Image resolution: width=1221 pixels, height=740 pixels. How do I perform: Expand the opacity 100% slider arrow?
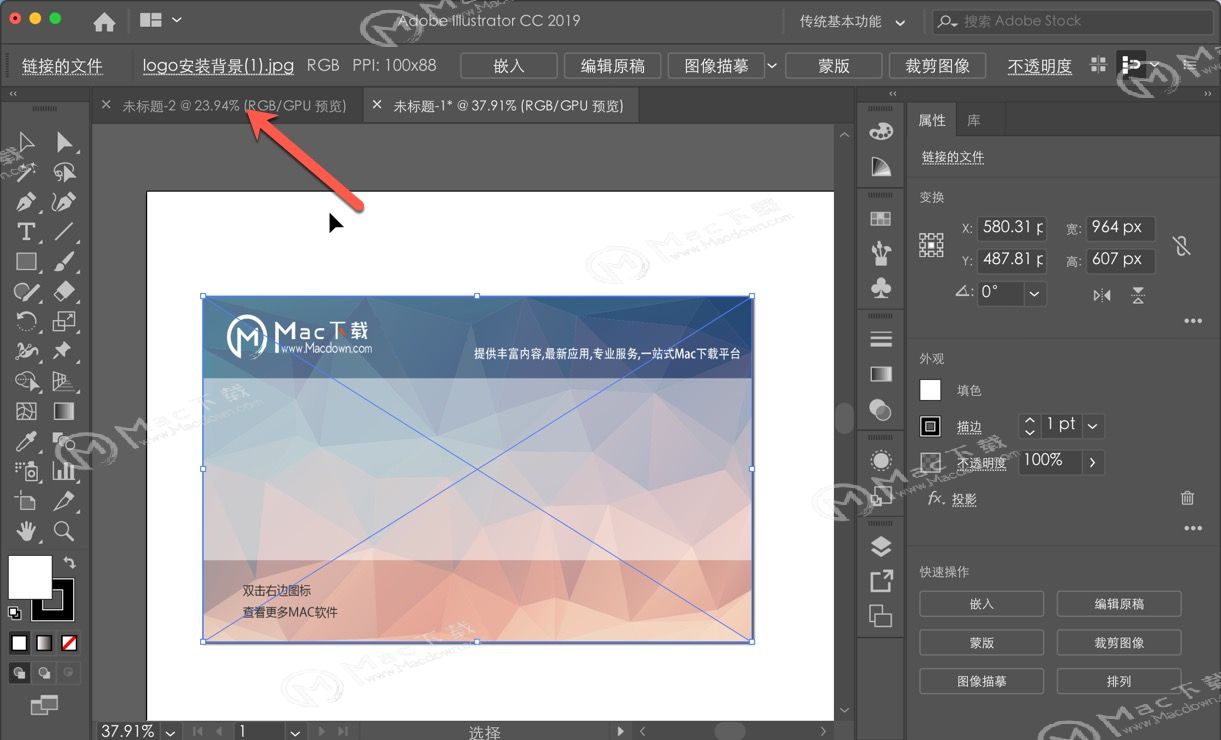(x=1092, y=462)
